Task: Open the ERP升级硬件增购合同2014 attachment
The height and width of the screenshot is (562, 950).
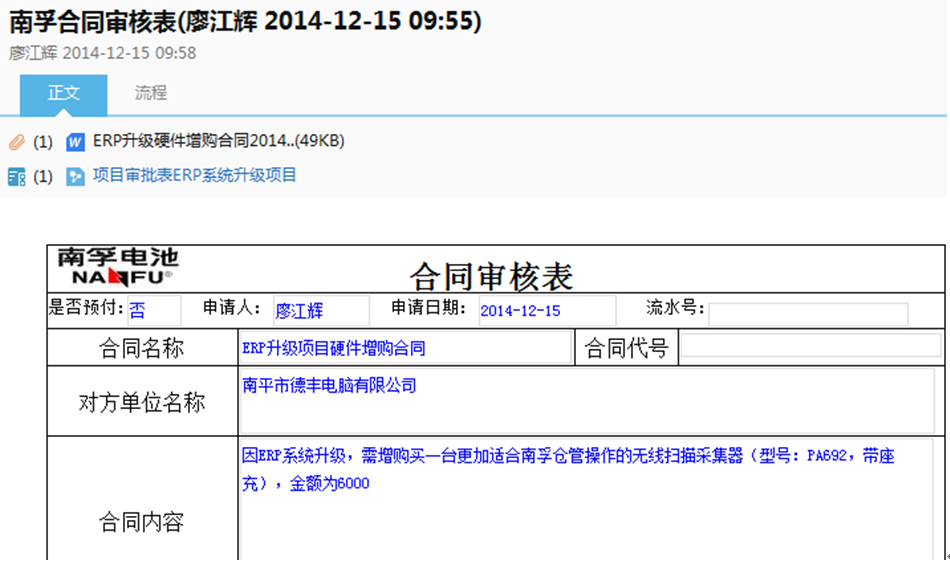Action: tap(218, 141)
